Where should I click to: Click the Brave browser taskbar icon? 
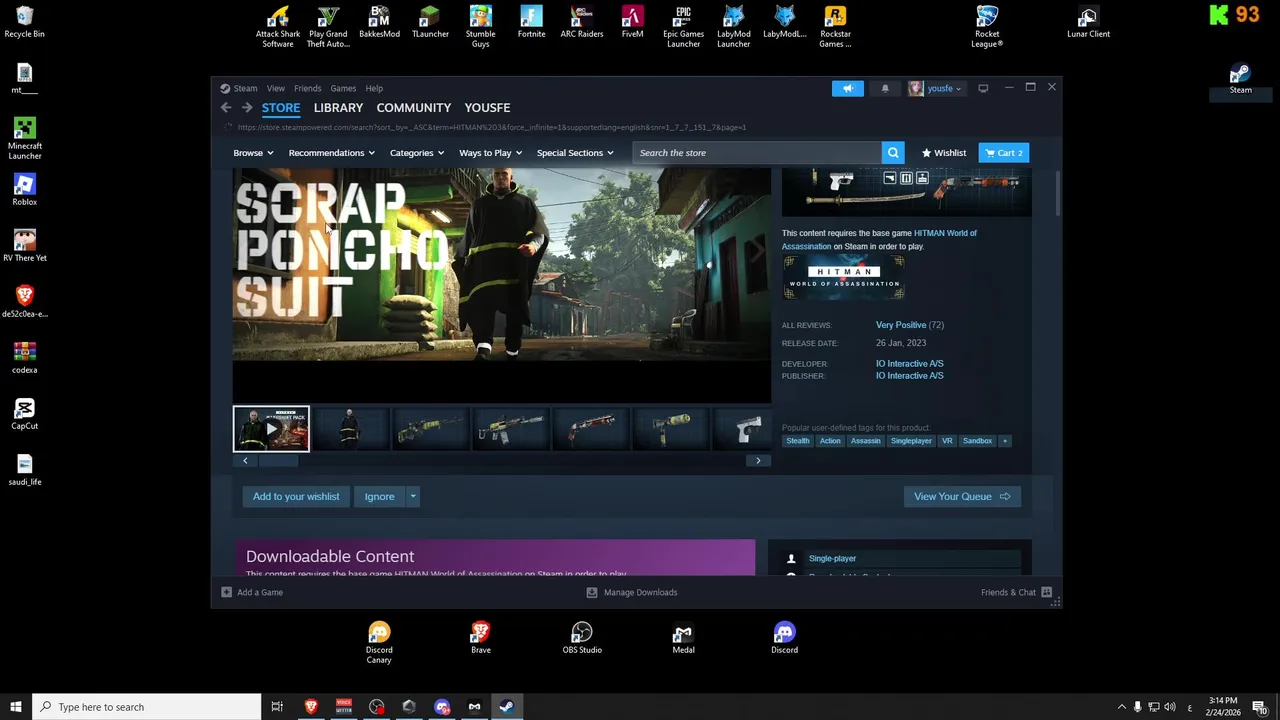311,707
